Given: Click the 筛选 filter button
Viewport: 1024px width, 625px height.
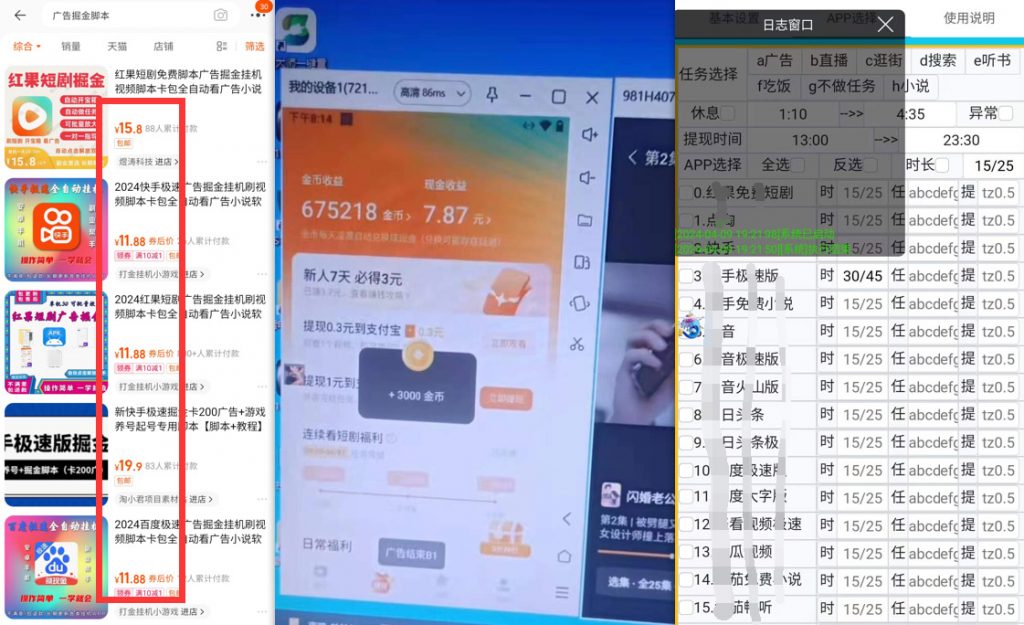Looking at the screenshot, I should pyautogui.click(x=255, y=46).
